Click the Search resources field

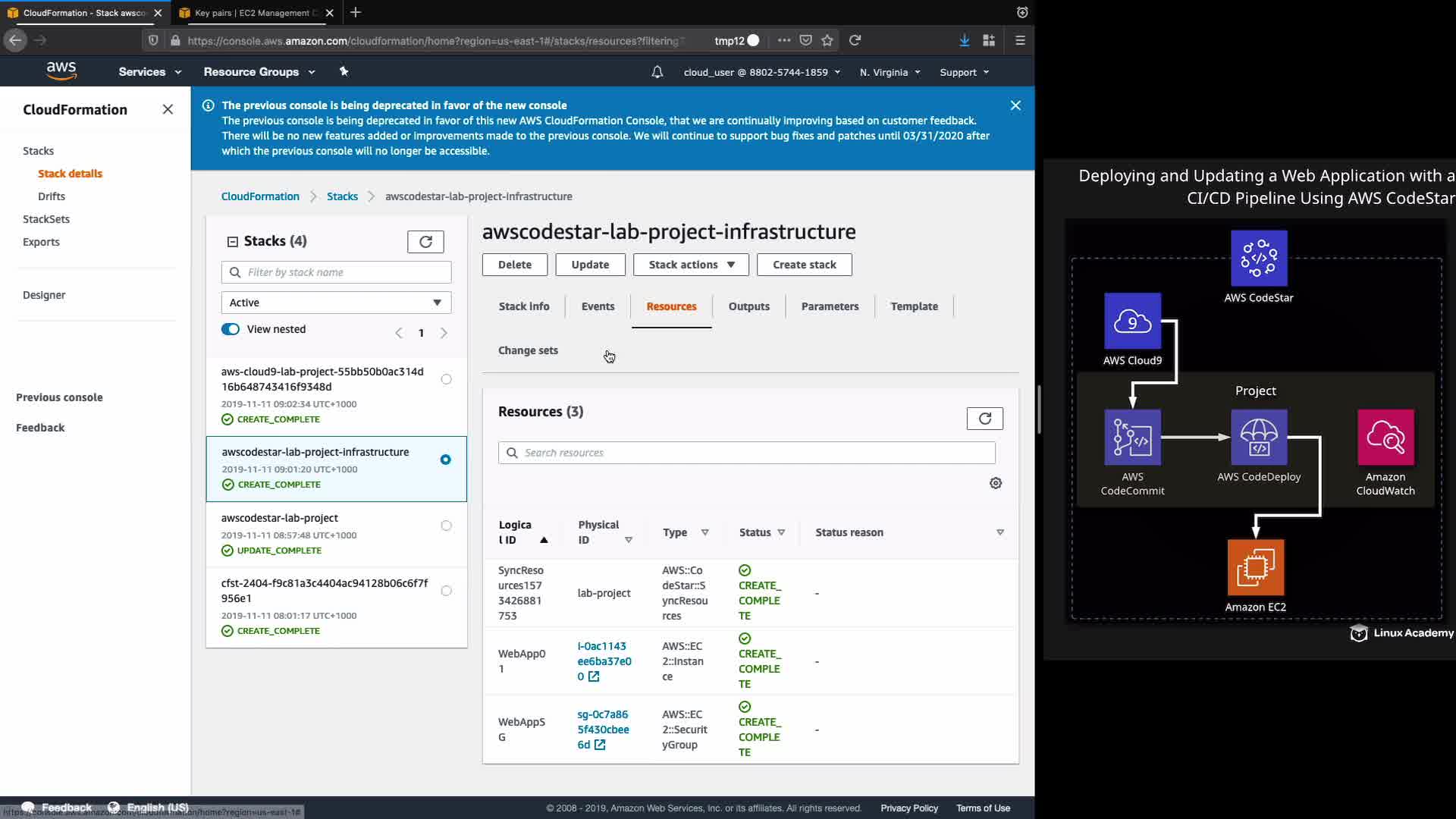click(747, 453)
